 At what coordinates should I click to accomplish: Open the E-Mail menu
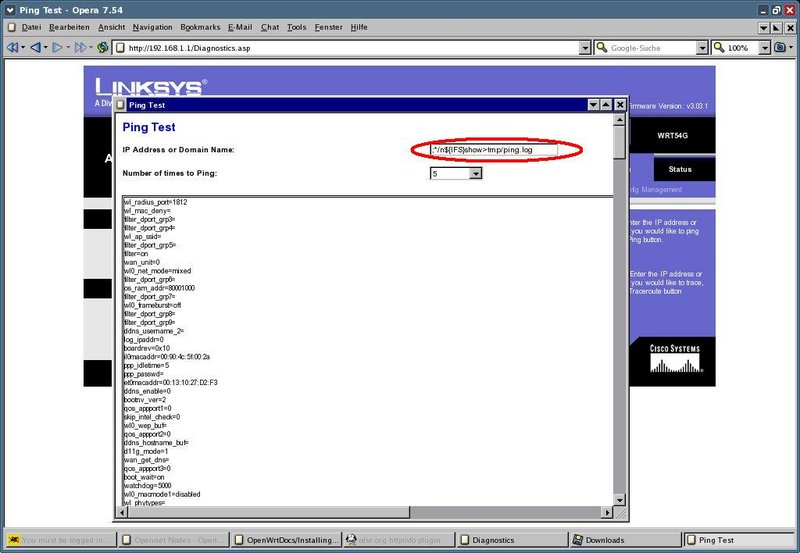pos(240,27)
